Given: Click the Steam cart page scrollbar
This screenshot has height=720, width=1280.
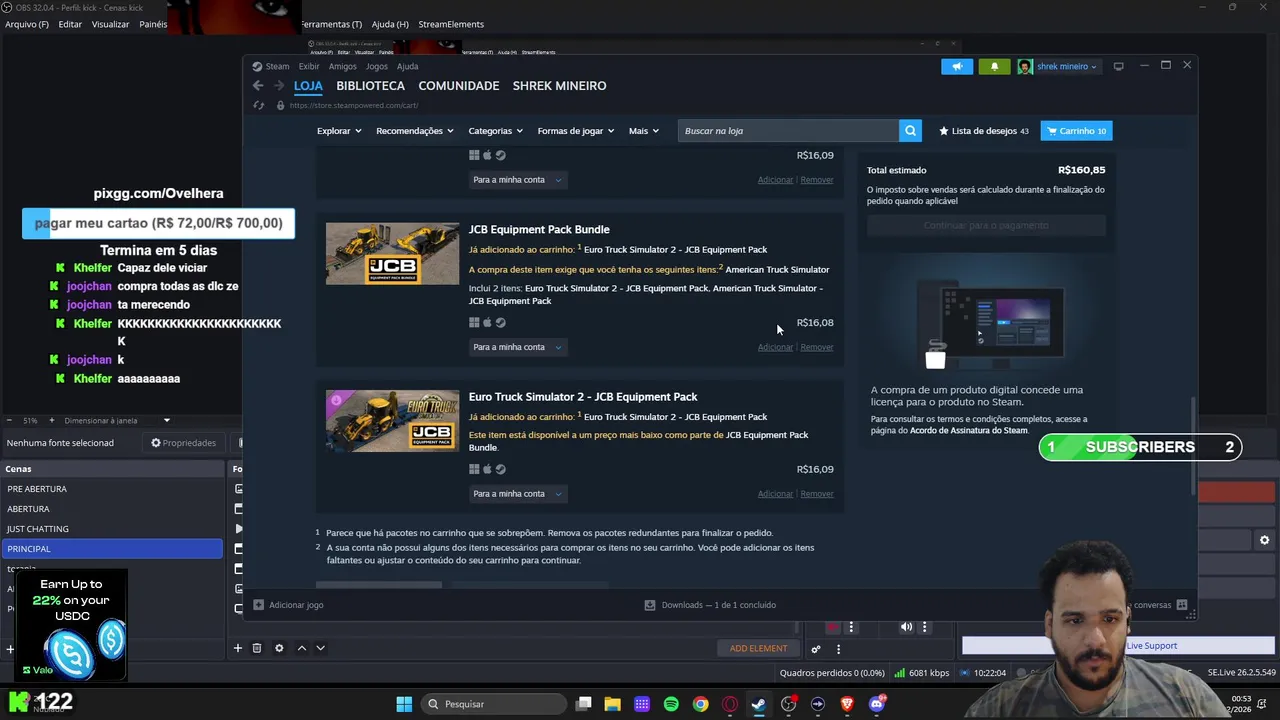Looking at the screenshot, I should pos(1193,445).
